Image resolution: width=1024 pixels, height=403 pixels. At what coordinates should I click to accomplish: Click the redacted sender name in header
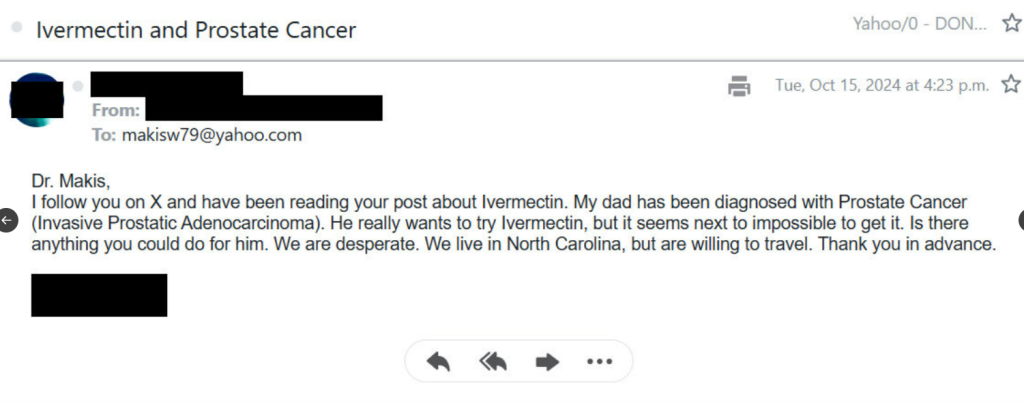point(166,83)
